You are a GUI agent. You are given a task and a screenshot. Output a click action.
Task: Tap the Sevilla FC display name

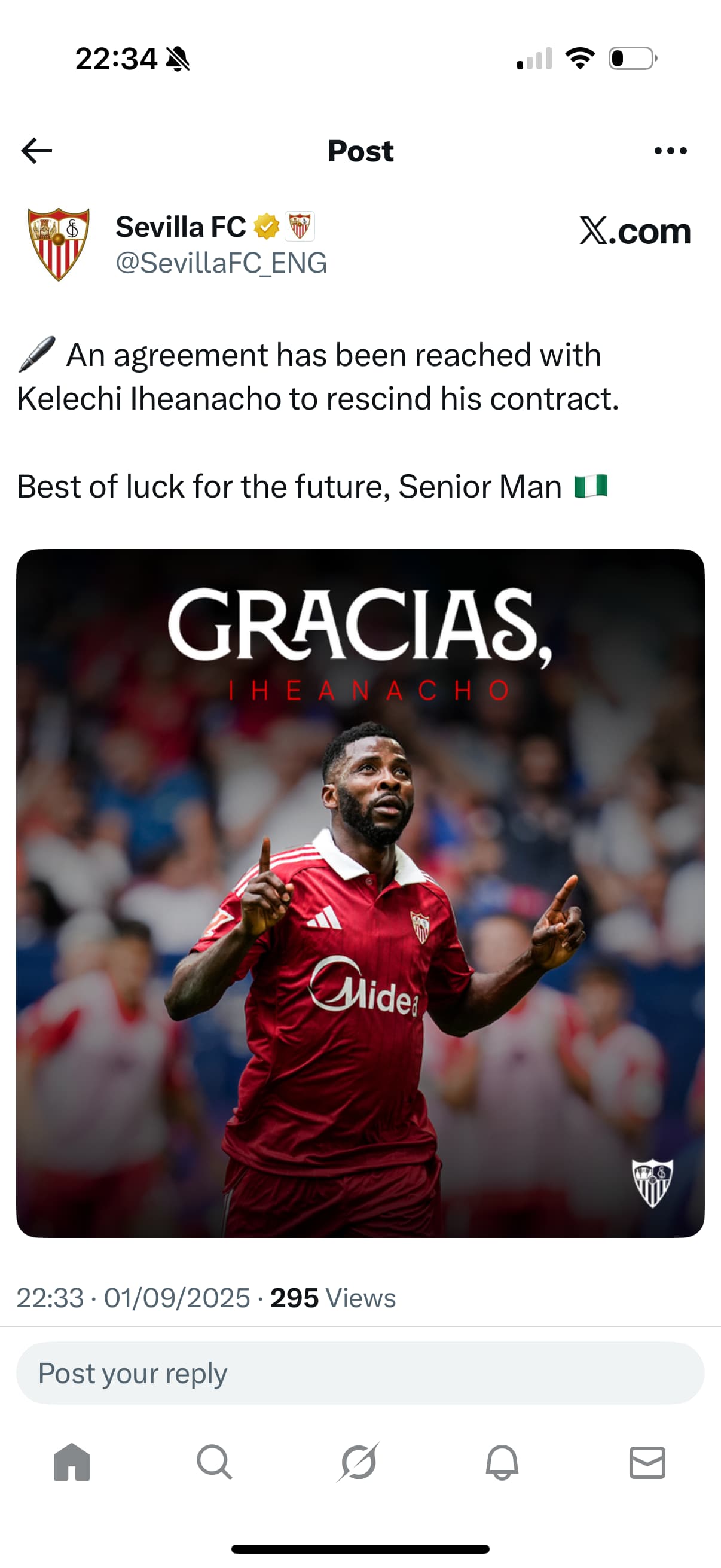click(x=181, y=227)
